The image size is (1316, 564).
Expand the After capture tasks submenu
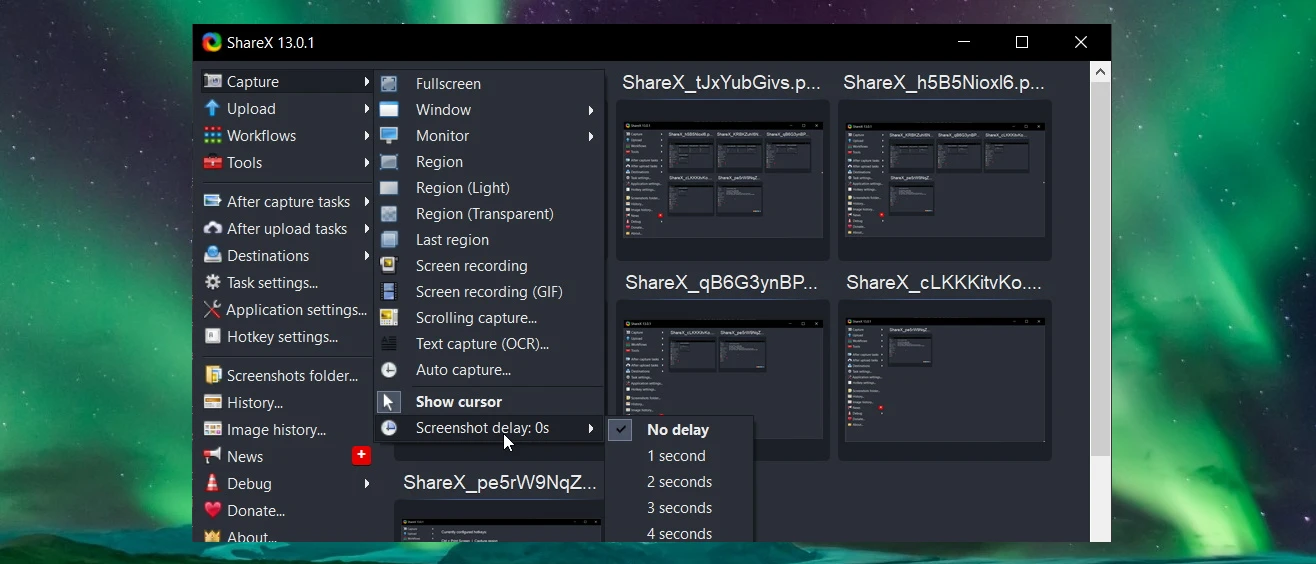287,202
